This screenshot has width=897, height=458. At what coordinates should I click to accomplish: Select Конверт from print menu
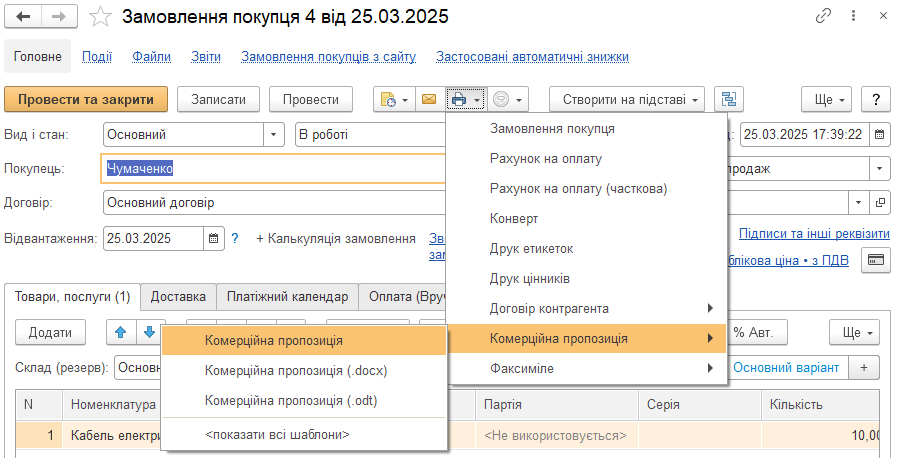[586, 219]
